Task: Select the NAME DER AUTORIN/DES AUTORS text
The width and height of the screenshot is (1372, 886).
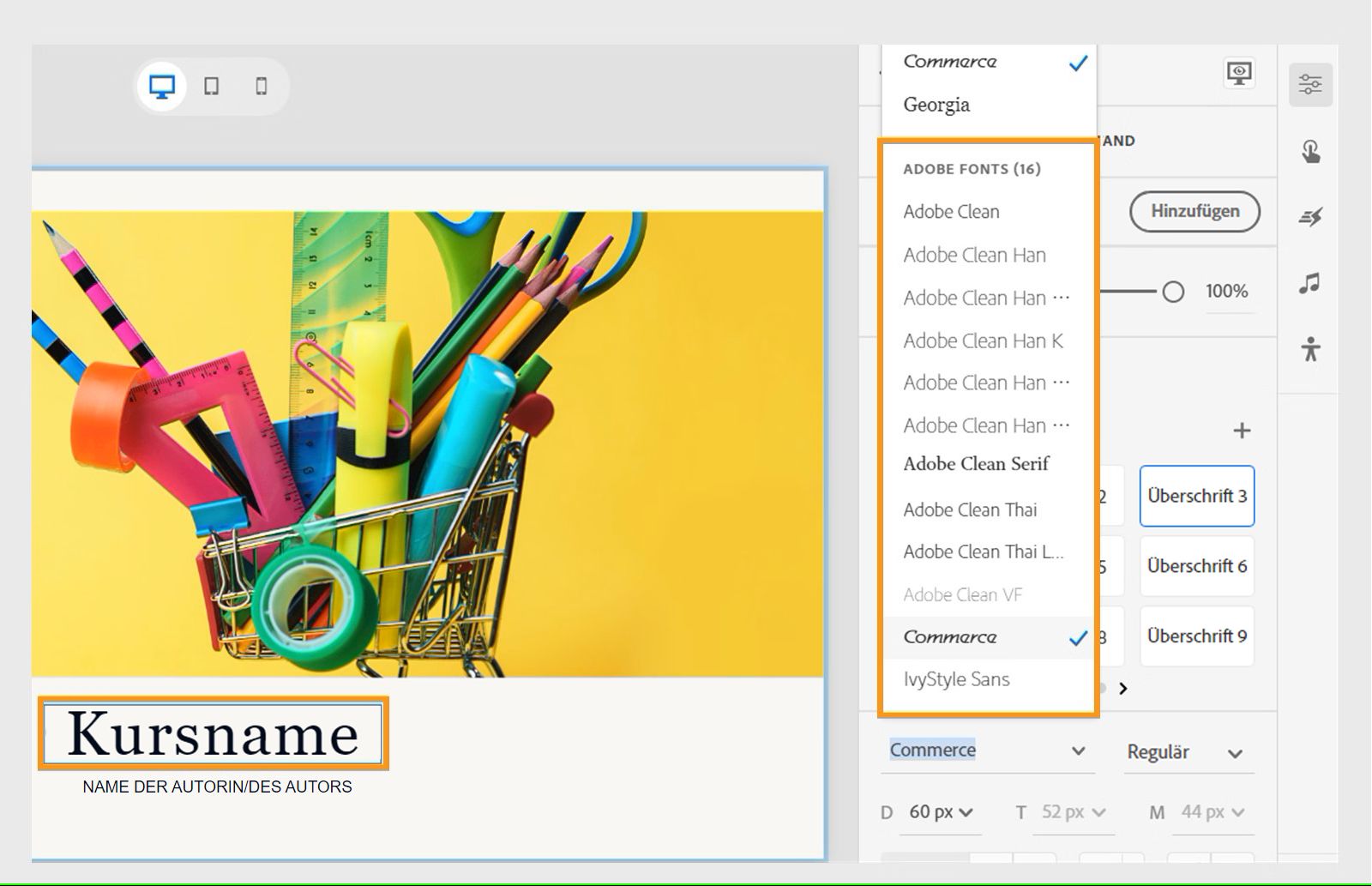Action: click(x=217, y=787)
